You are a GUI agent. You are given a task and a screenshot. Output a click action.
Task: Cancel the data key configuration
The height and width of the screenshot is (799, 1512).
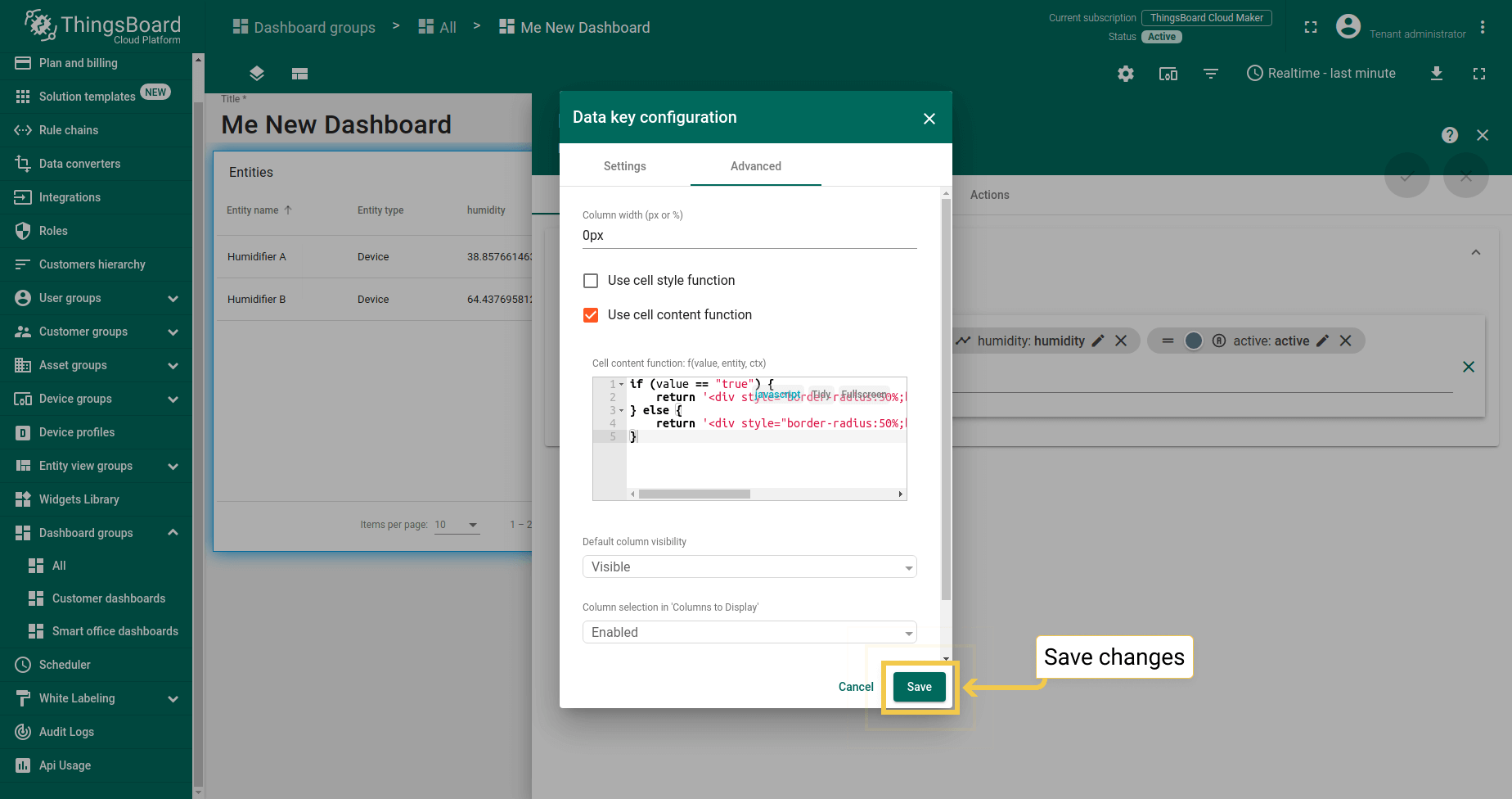click(856, 687)
